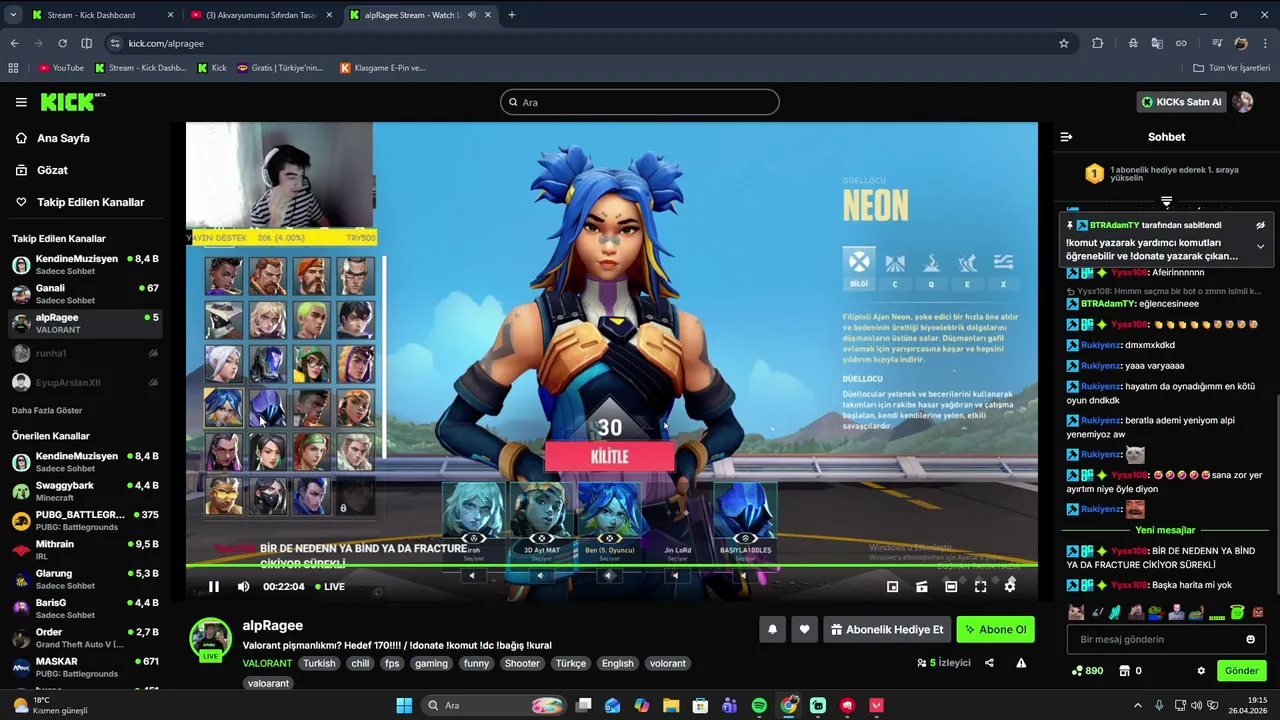Expand the gift leaderboard handle

pyautogui.click(x=1166, y=202)
